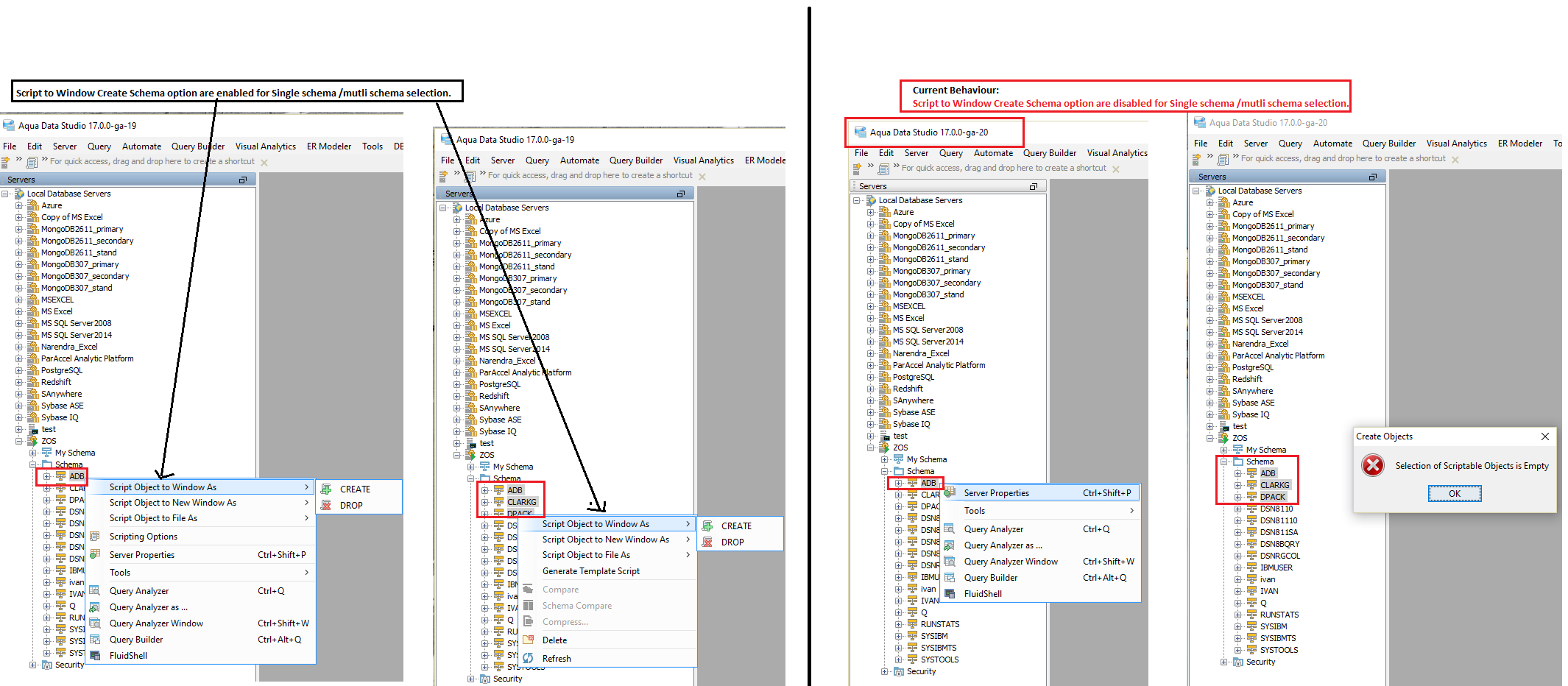
Task: Expand Azure node in leftmost window tree
Action: point(19,205)
